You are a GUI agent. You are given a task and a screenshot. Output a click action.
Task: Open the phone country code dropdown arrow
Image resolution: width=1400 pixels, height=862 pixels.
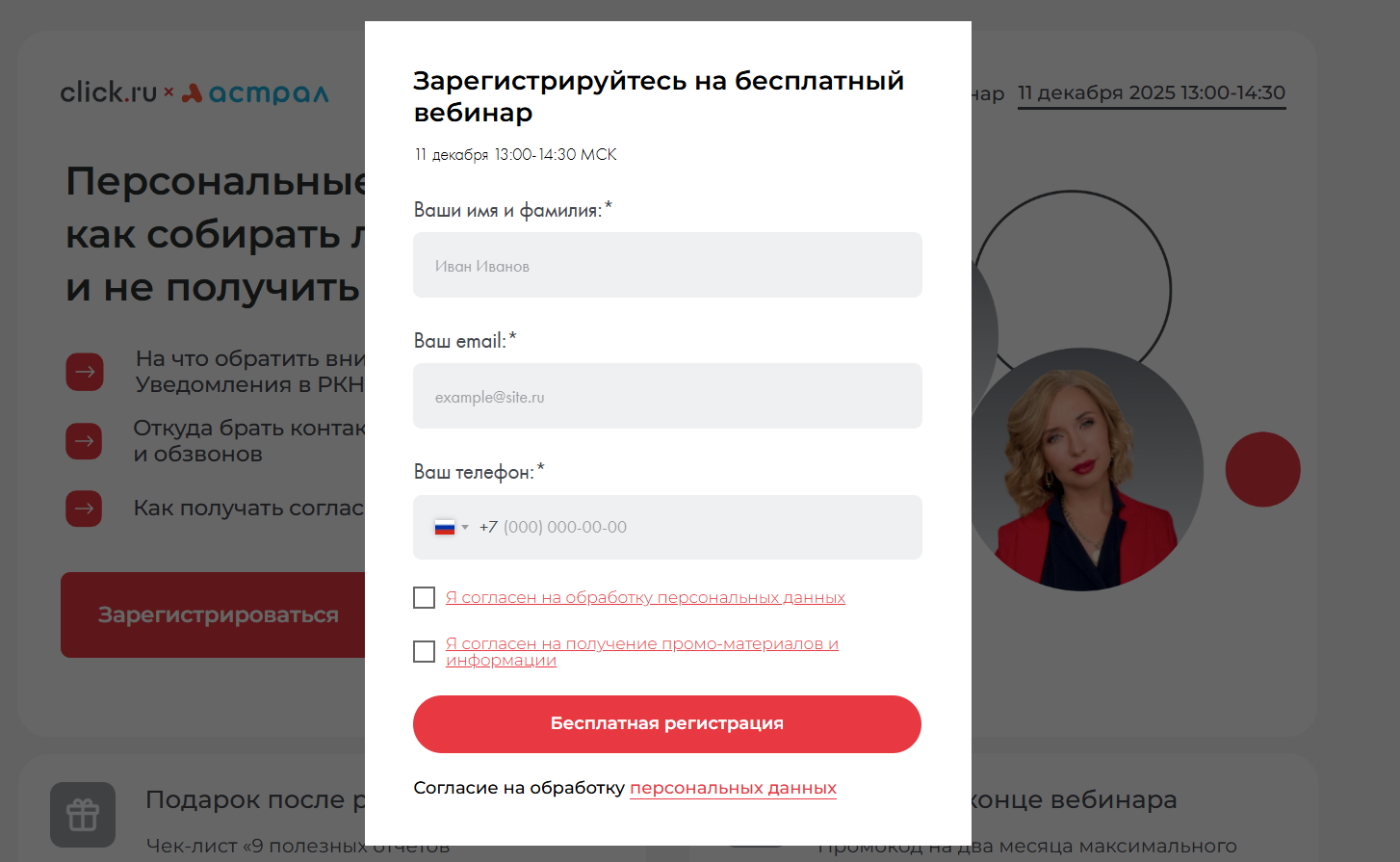point(465,528)
